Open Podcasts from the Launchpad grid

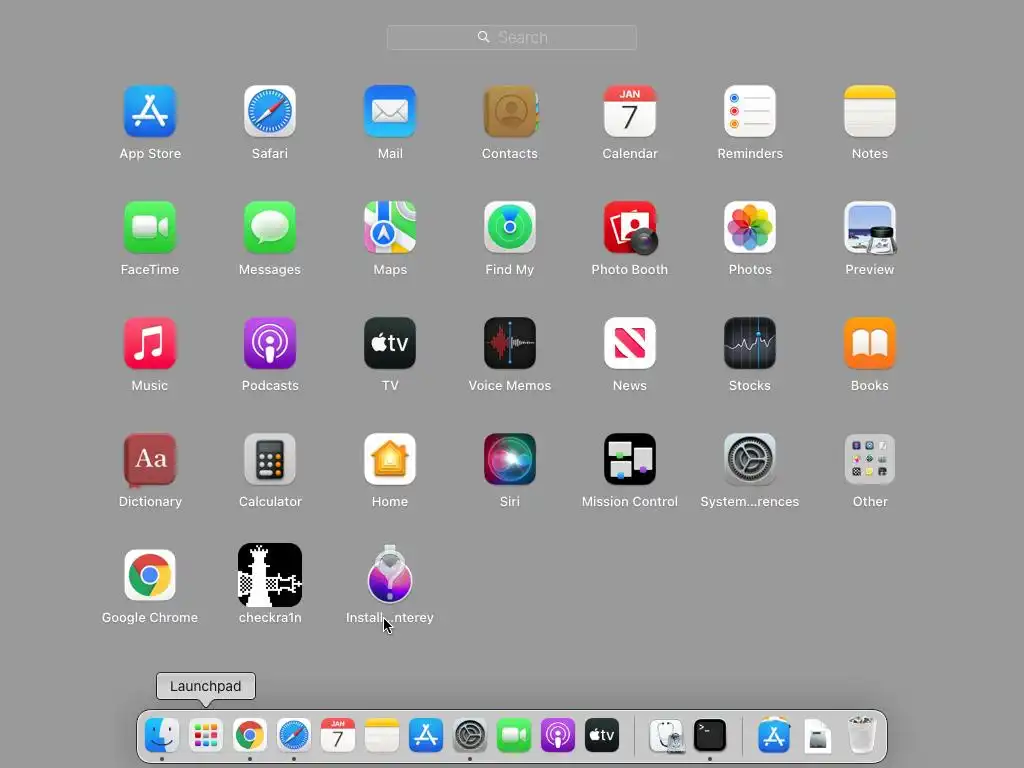270,343
